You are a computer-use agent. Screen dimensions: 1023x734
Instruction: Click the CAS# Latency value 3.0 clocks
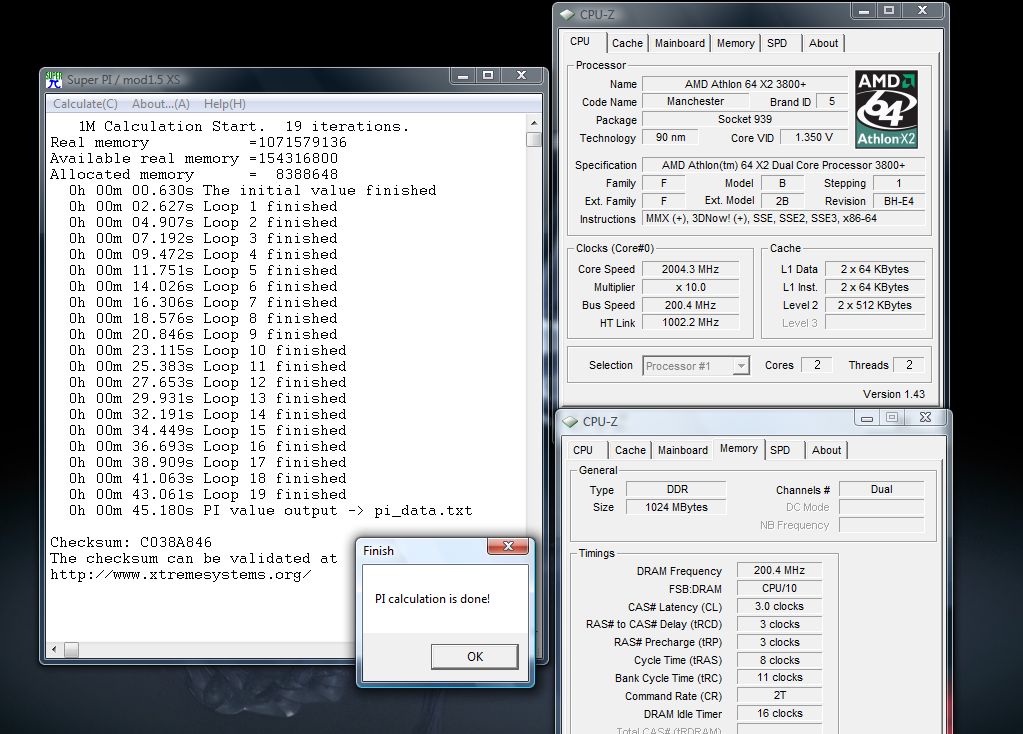point(779,606)
